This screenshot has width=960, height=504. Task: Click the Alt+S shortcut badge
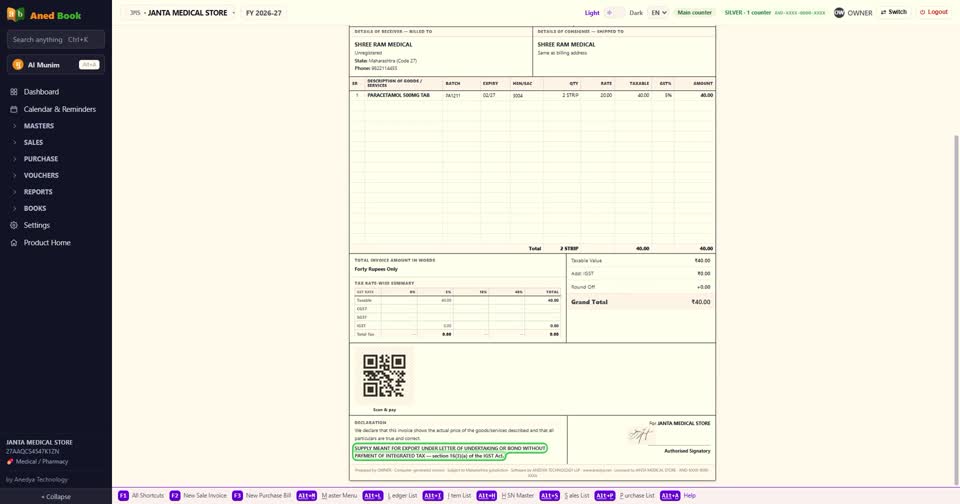[550, 495]
